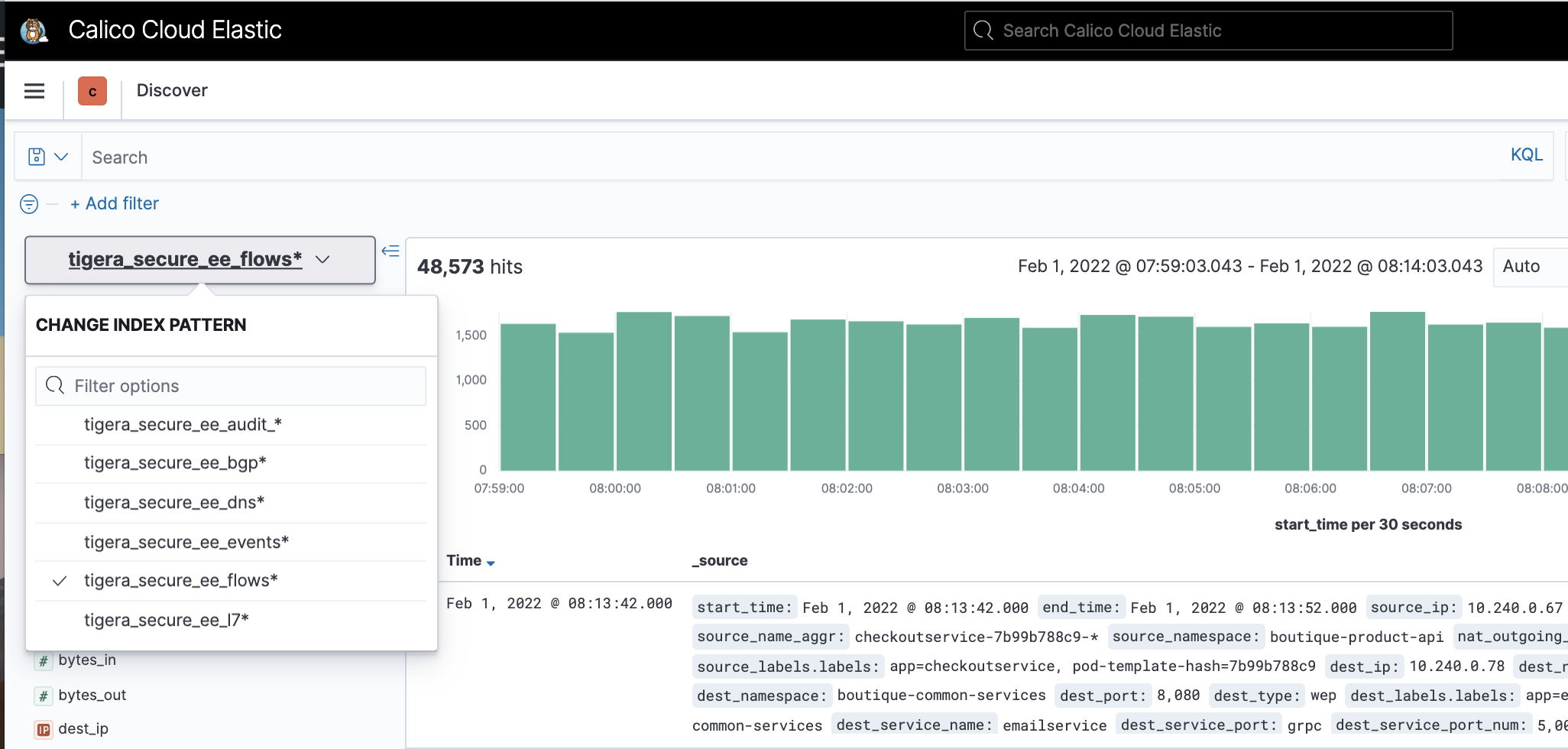Click the Add filter link

click(x=115, y=204)
